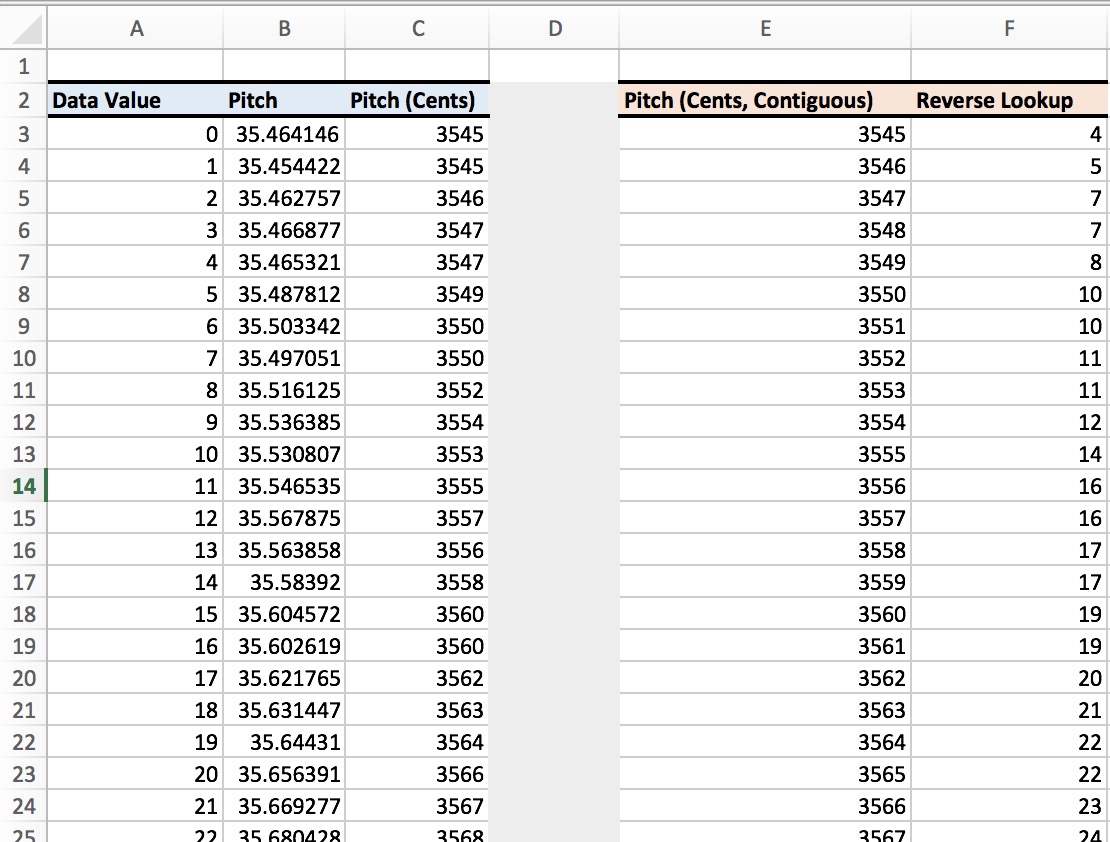Viewport: 1110px width, 842px height.
Task: Click the Pitch (Cents) header cell
Action: coord(416,100)
